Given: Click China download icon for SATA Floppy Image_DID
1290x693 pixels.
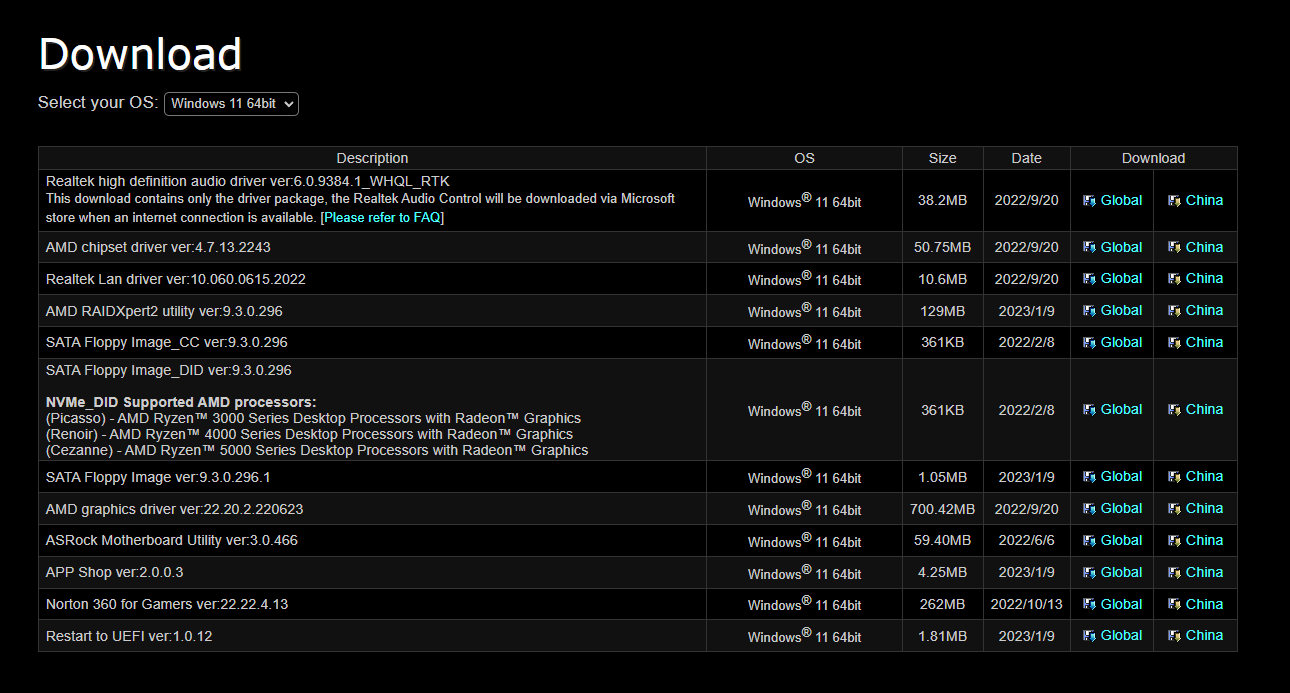Looking at the screenshot, I should click(1174, 409).
